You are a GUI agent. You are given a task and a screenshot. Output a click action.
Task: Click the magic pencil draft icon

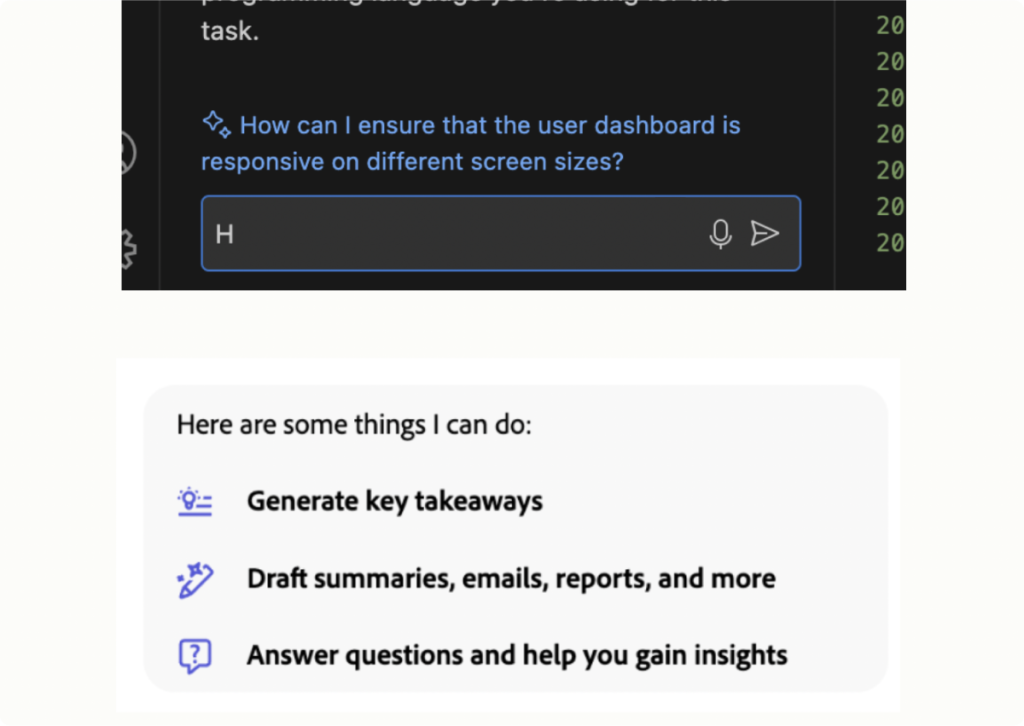(x=195, y=579)
